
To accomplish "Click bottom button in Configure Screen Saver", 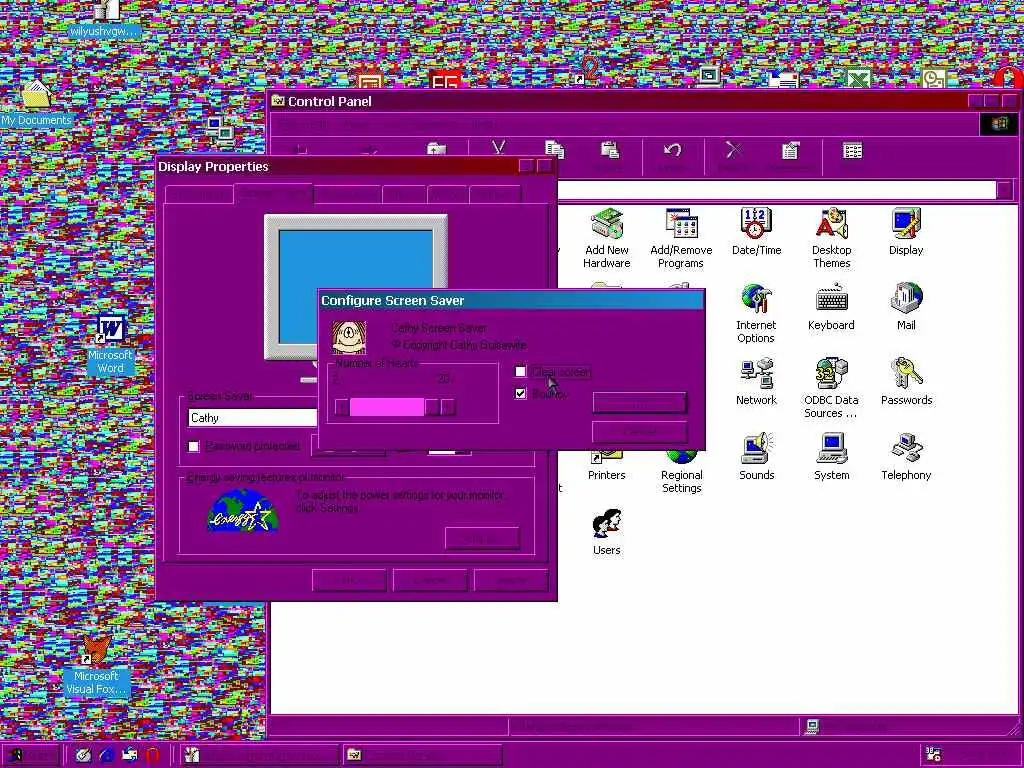I will (639, 432).
